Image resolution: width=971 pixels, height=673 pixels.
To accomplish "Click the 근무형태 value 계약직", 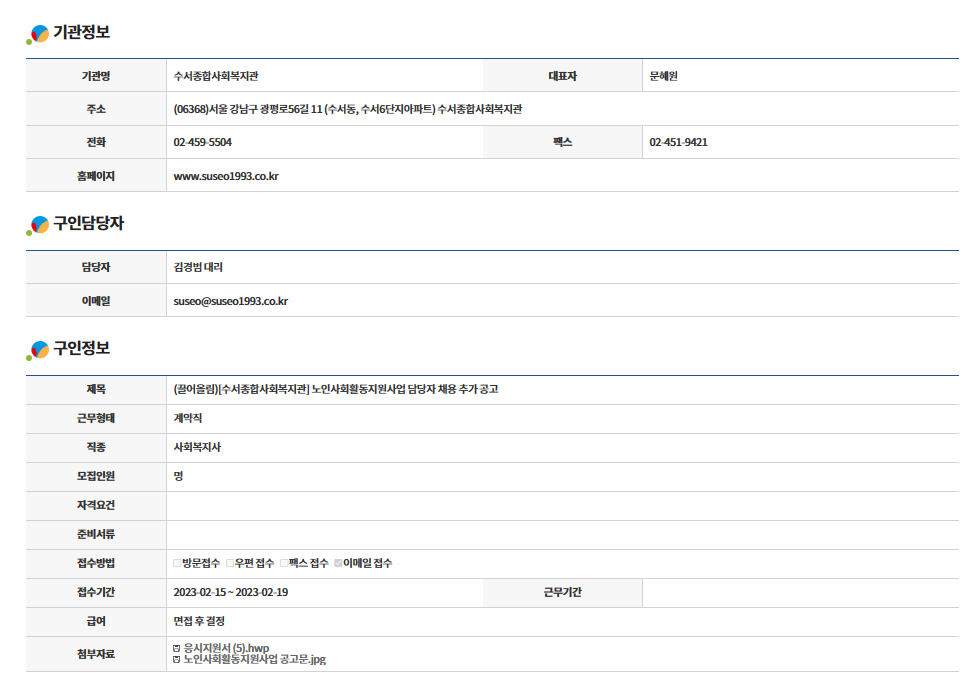I will click(x=188, y=419).
